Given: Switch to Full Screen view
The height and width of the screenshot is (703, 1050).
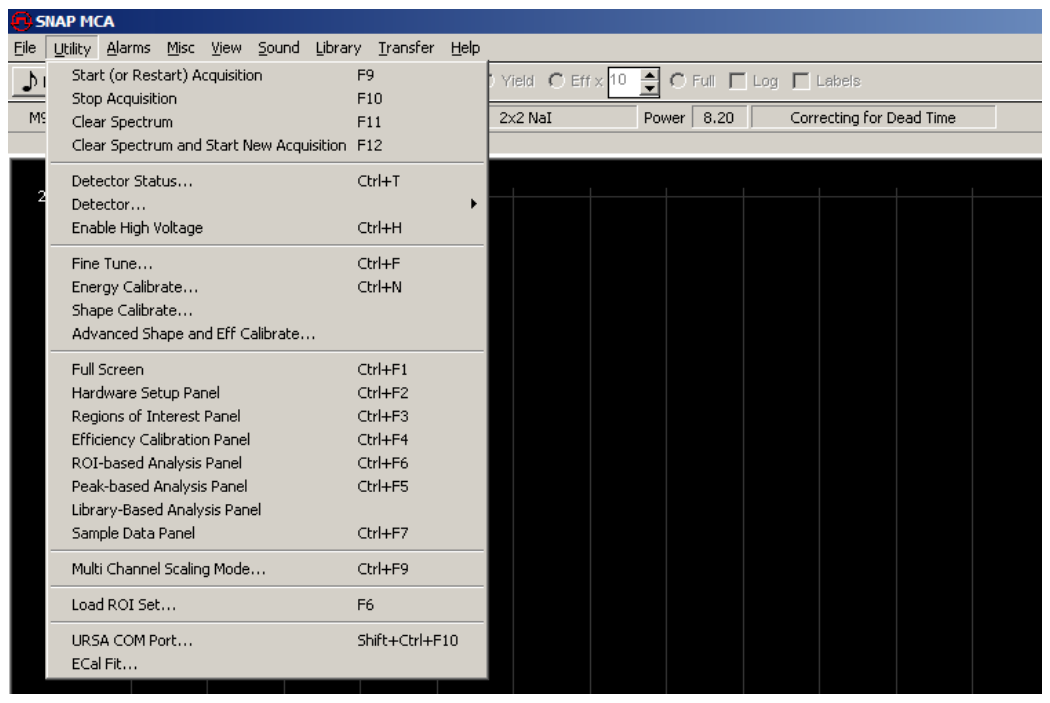Looking at the screenshot, I should [267, 369].
